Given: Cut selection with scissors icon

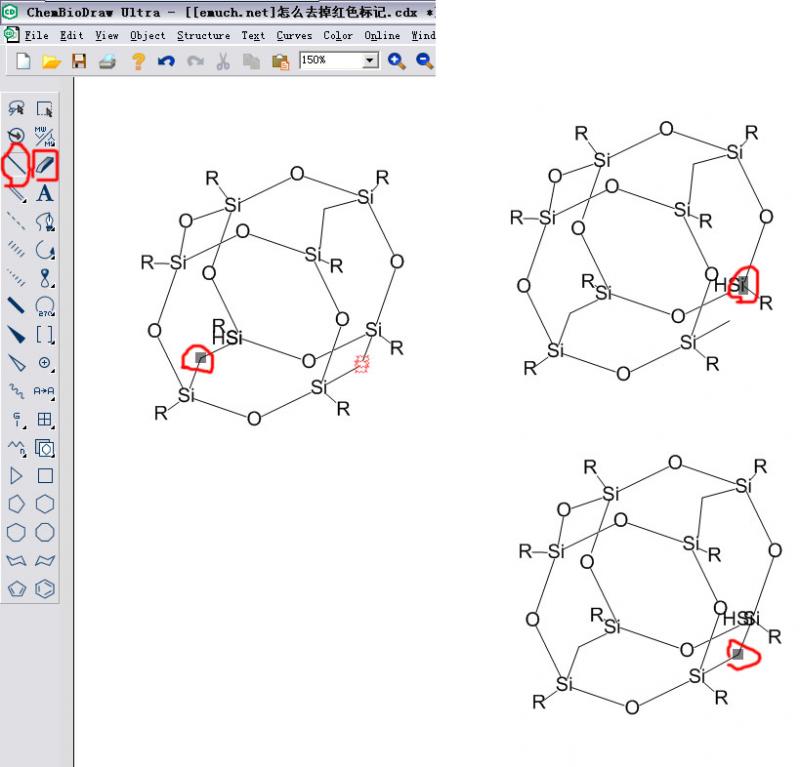Looking at the screenshot, I should (x=223, y=61).
